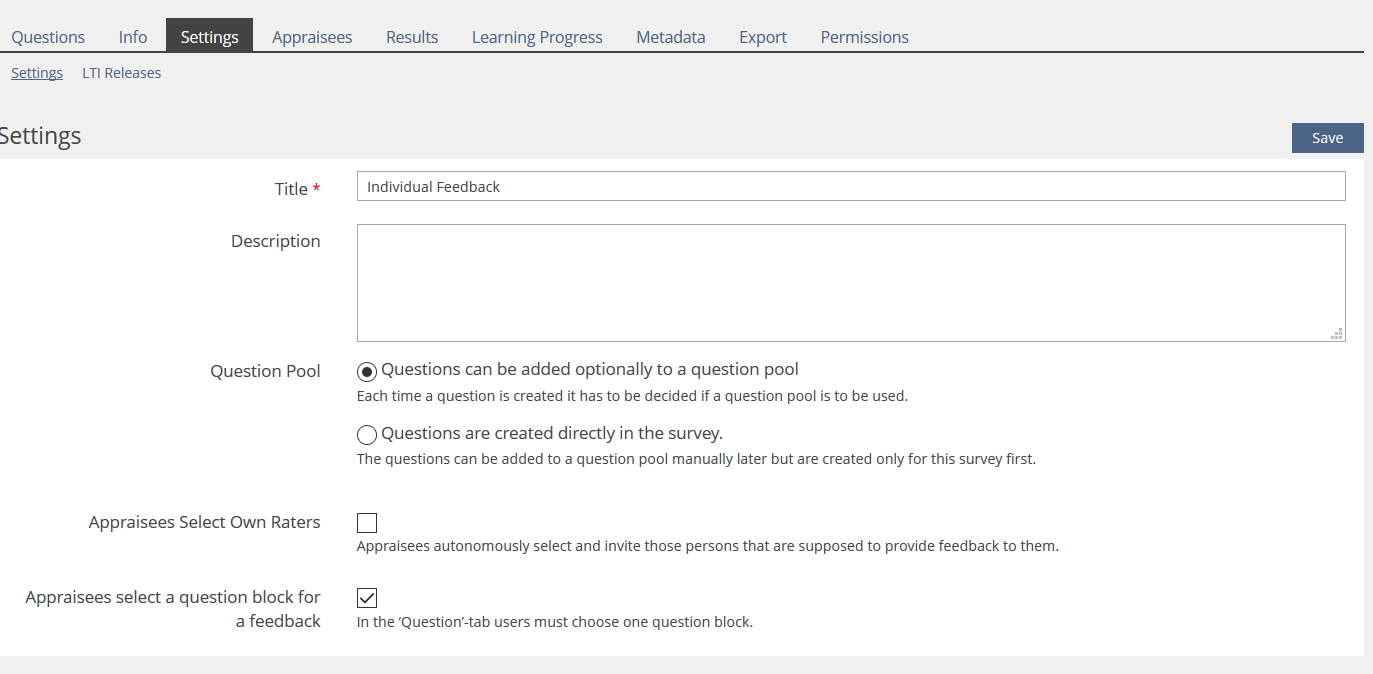1373x674 pixels.
Task: Select 'Questions can be added optionally' radio
Action: [367, 371]
